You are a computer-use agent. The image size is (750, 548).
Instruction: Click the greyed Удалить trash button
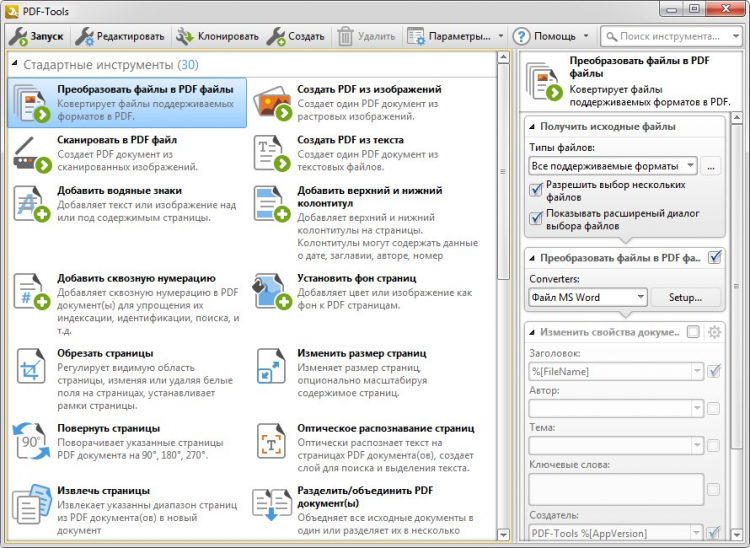[x=366, y=36]
